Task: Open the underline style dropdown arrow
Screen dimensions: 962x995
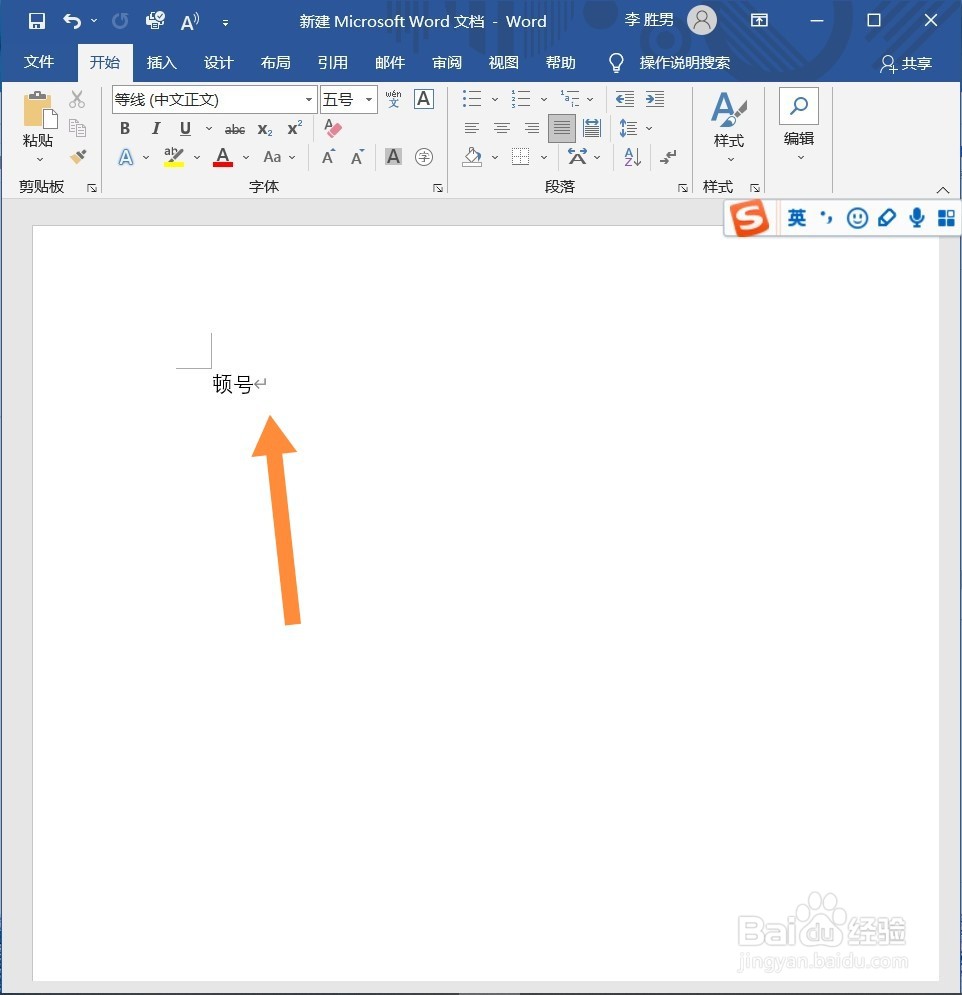Action: point(208,128)
